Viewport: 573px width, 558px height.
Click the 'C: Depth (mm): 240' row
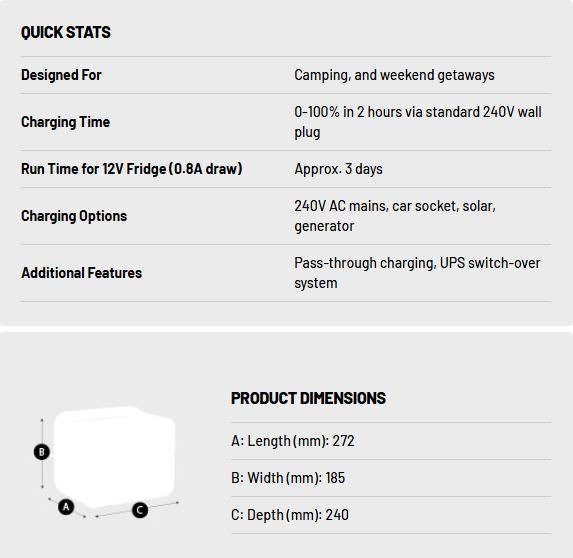(391, 515)
